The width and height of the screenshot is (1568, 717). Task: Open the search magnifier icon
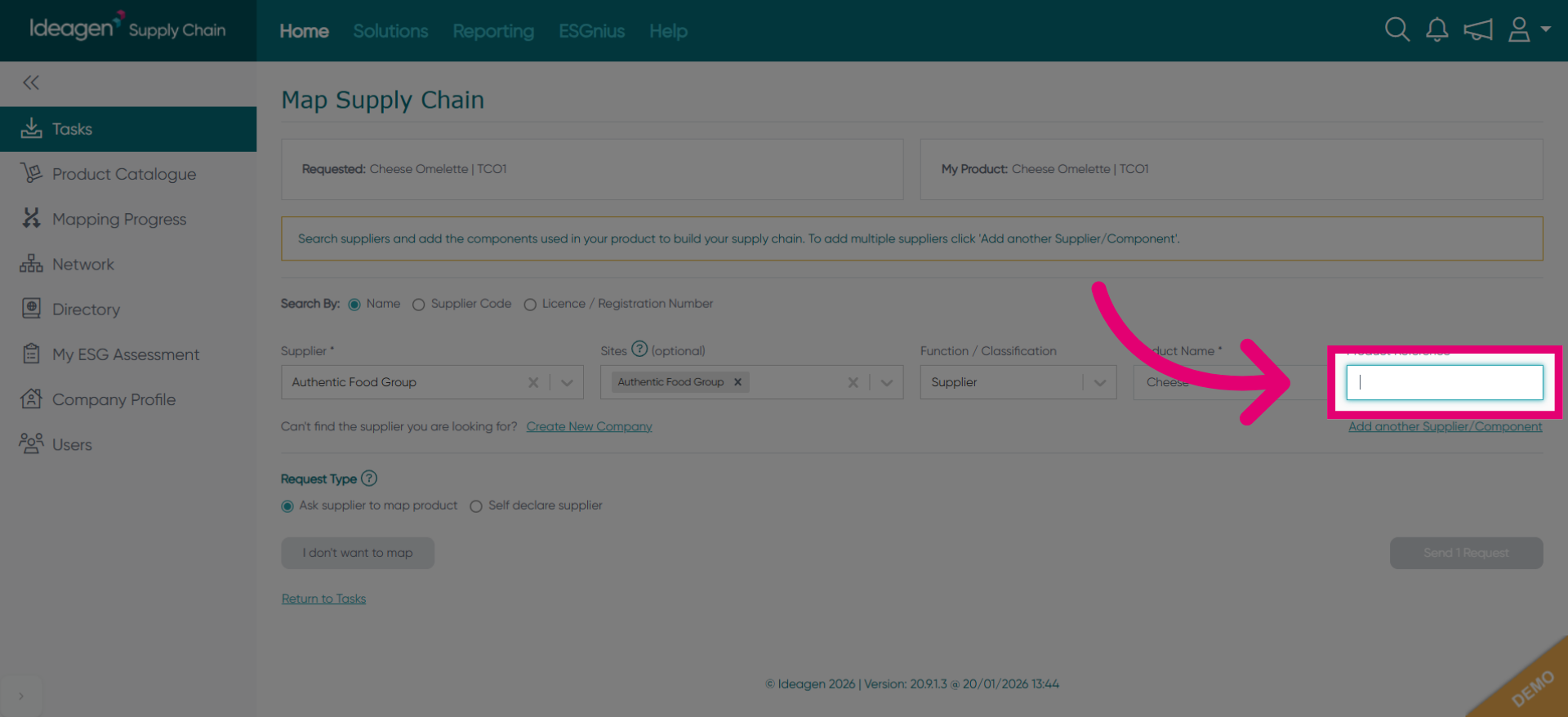tap(1397, 30)
